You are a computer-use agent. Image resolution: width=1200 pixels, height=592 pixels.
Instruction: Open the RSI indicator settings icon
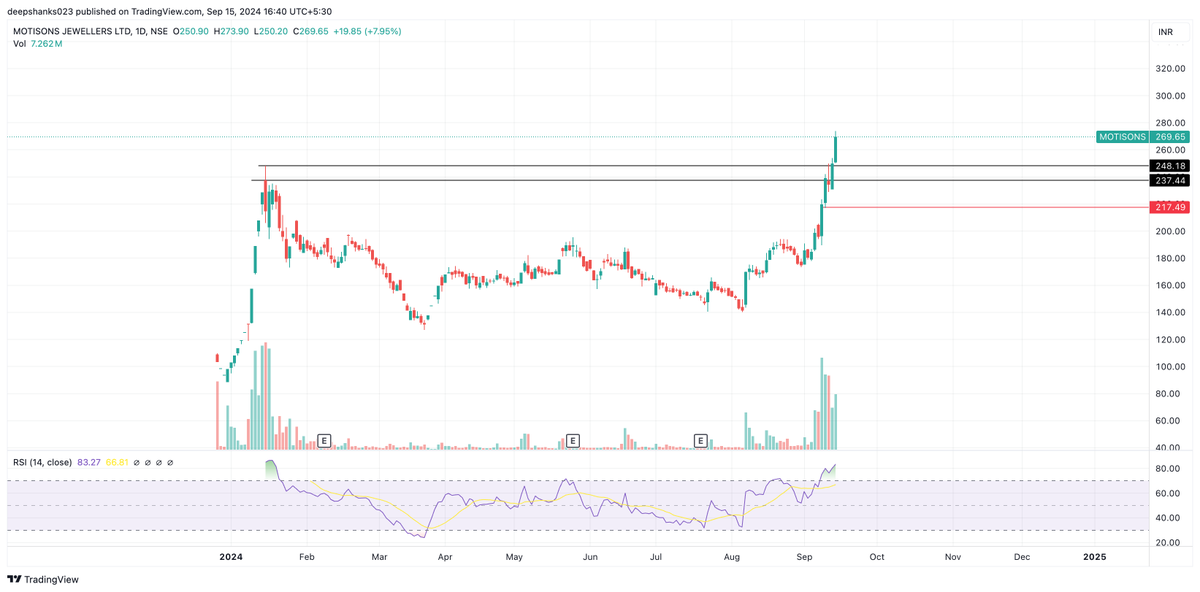click(148, 462)
